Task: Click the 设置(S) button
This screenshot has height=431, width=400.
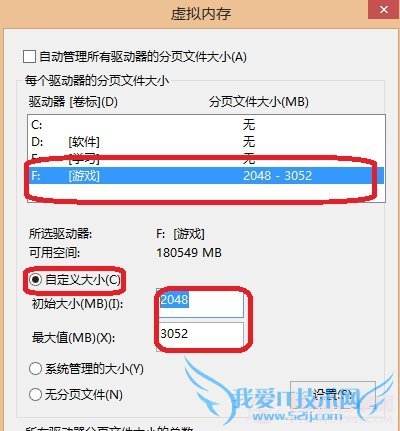Action: click(x=333, y=395)
